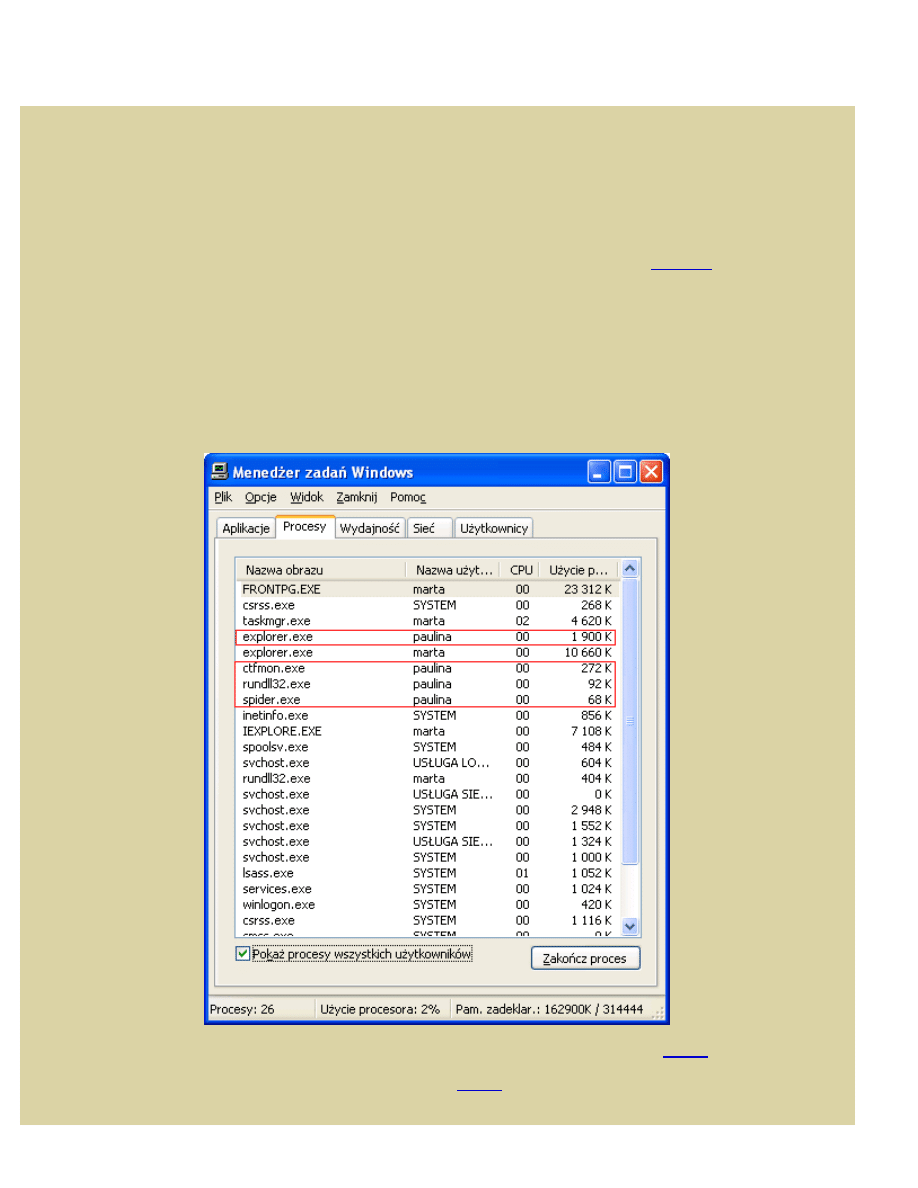This screenshot has width=918, height=1188.
Task: Open the Widok menu
Action: (x=306, y=498)
